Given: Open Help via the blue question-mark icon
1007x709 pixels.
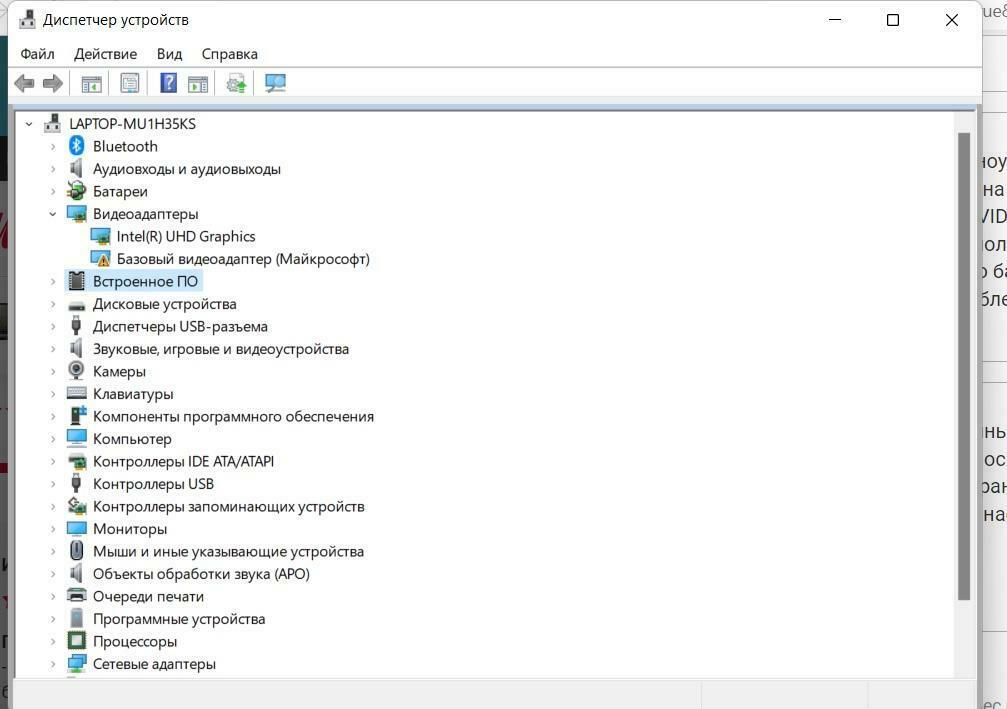Looking at the screenshot, I should click(168, 83).
